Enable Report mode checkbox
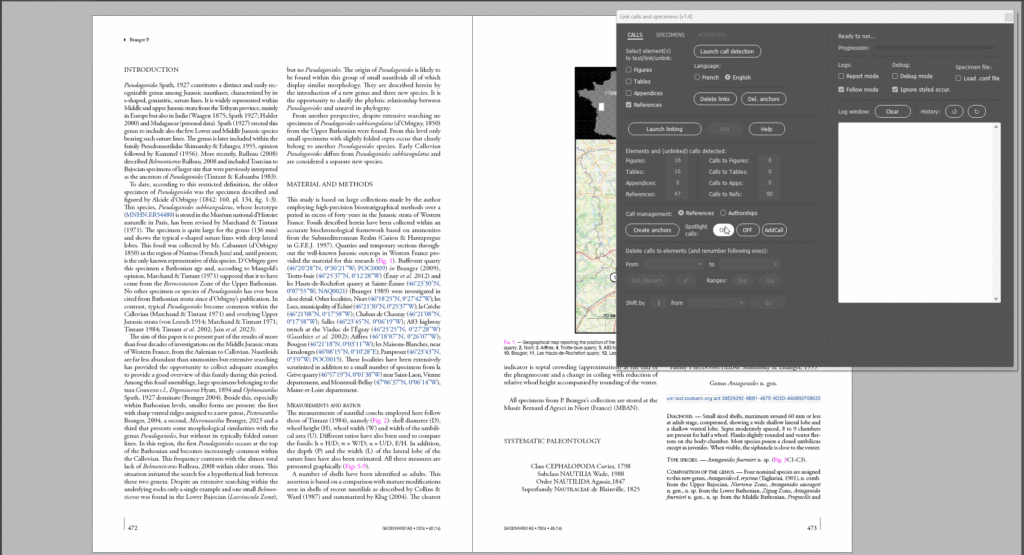The image size is (1024, 555). click(x=841, y=76)
